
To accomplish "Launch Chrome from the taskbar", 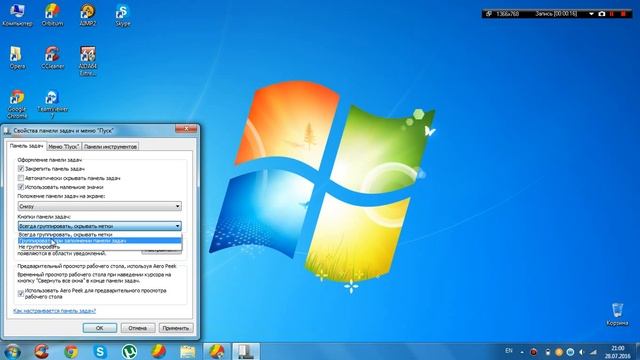I will coord(71,351).
